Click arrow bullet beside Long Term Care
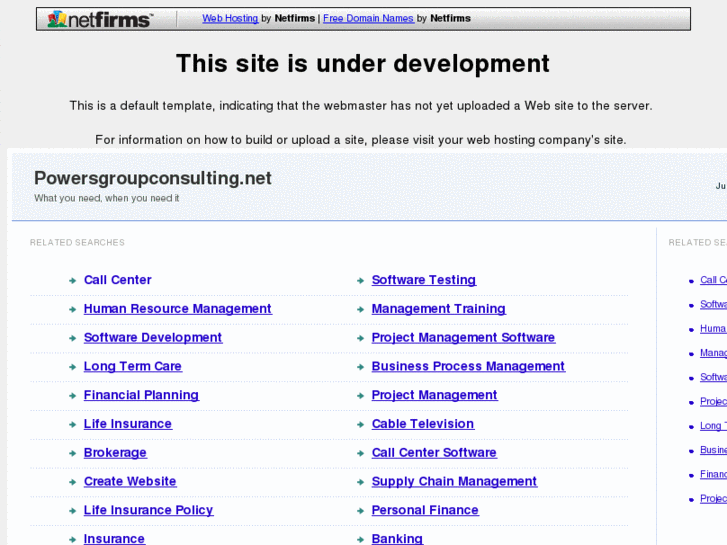727x545 pixels. pos(72,367)
